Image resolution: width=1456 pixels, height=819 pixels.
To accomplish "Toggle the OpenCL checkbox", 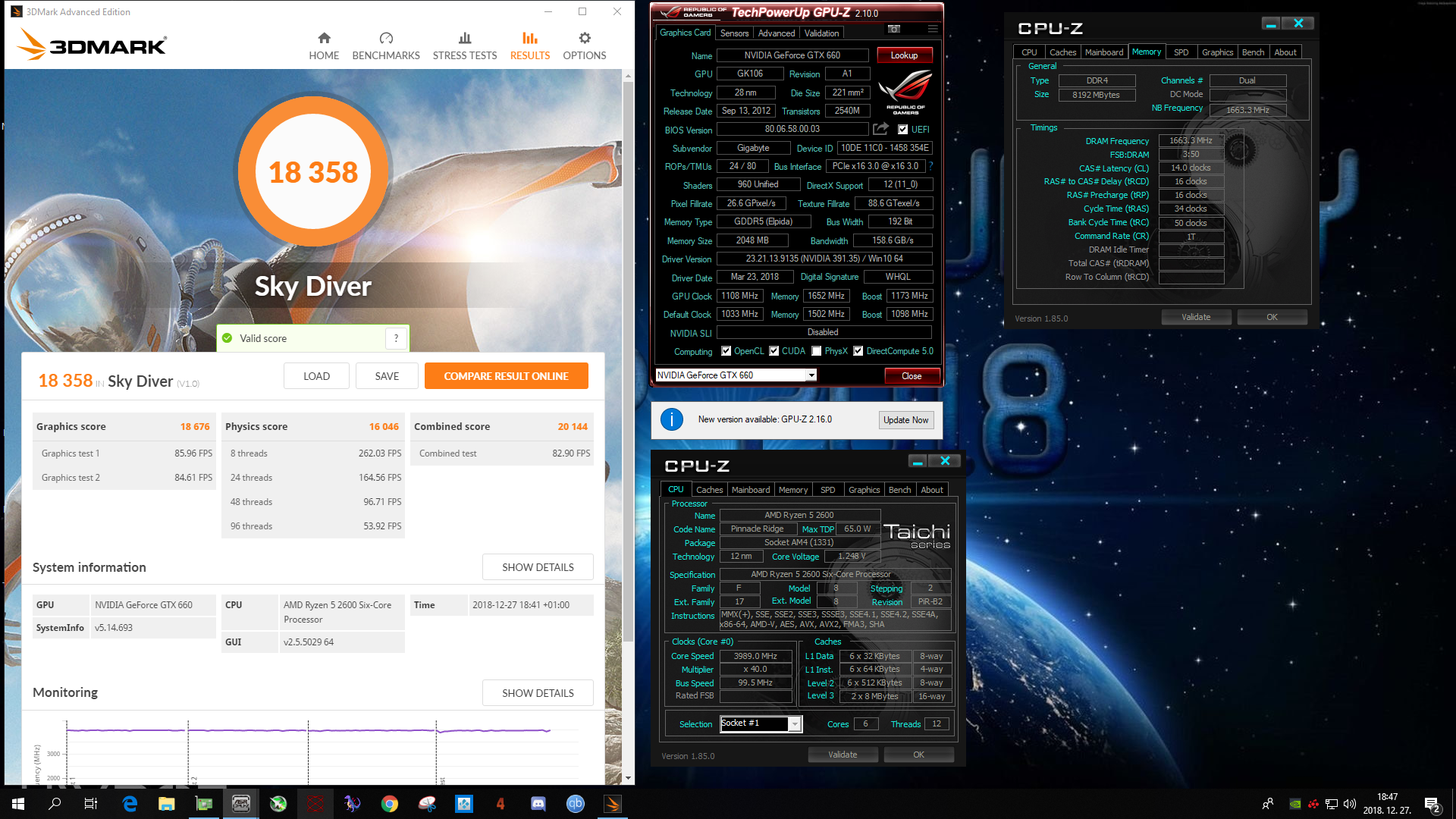I will tap(726, 351).
